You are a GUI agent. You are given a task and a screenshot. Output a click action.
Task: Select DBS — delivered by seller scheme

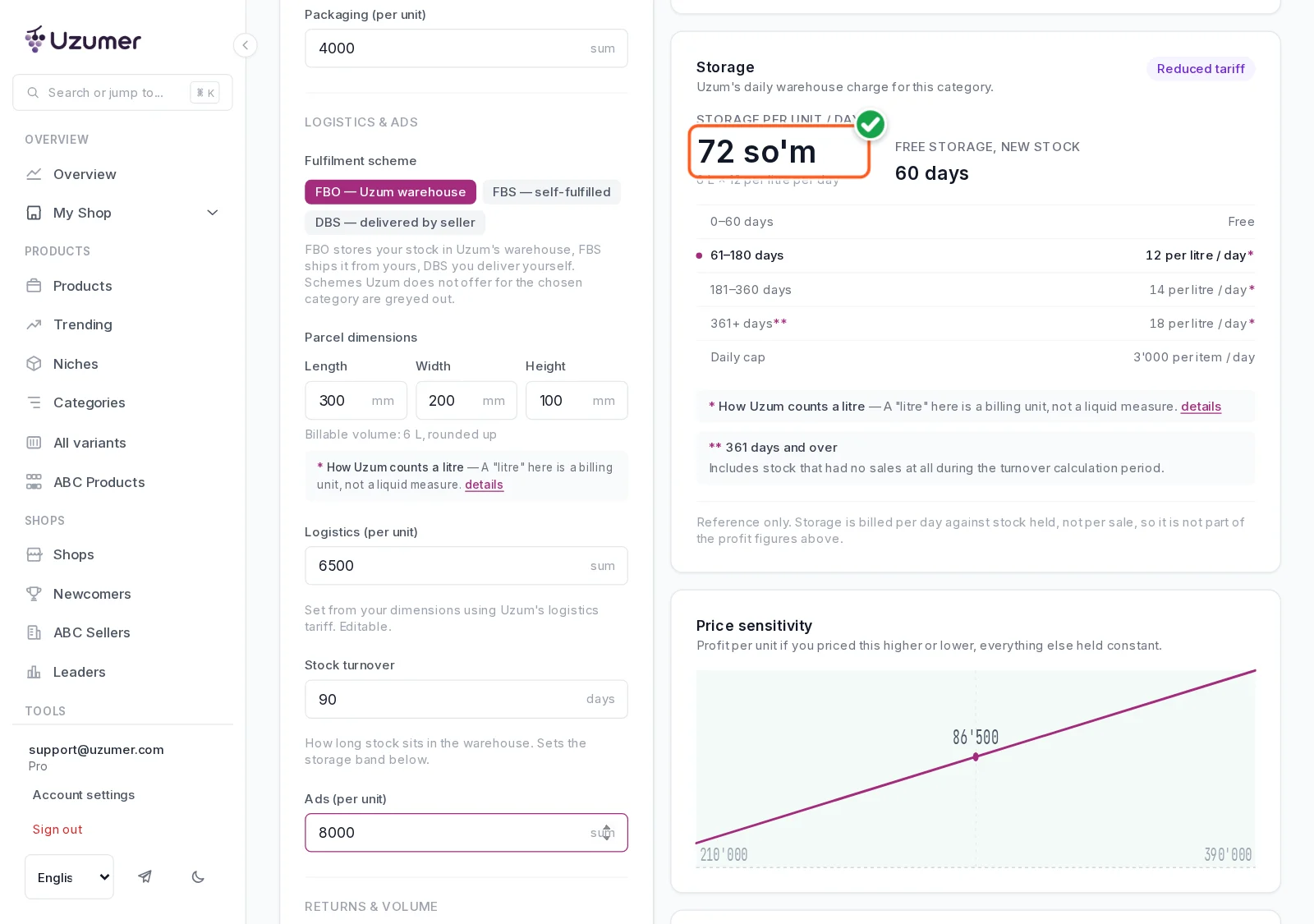point(395,223)
